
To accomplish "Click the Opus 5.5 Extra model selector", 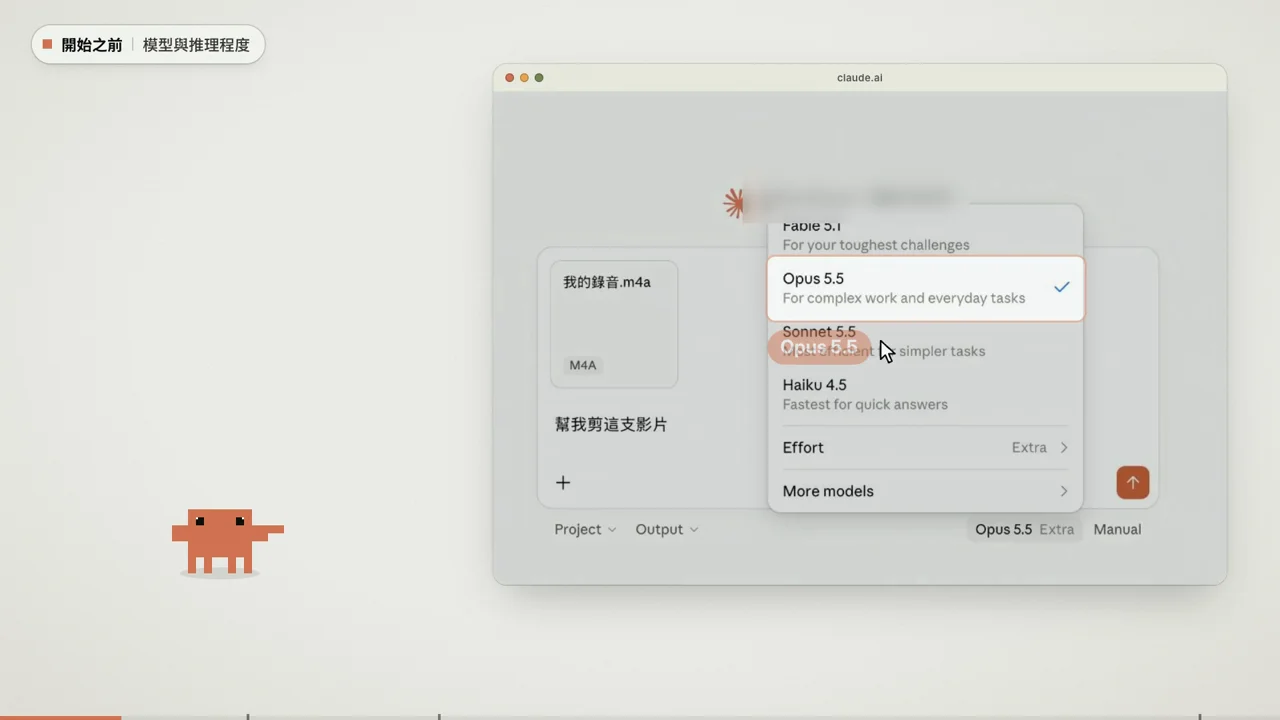I will [x=1024, y=529].
